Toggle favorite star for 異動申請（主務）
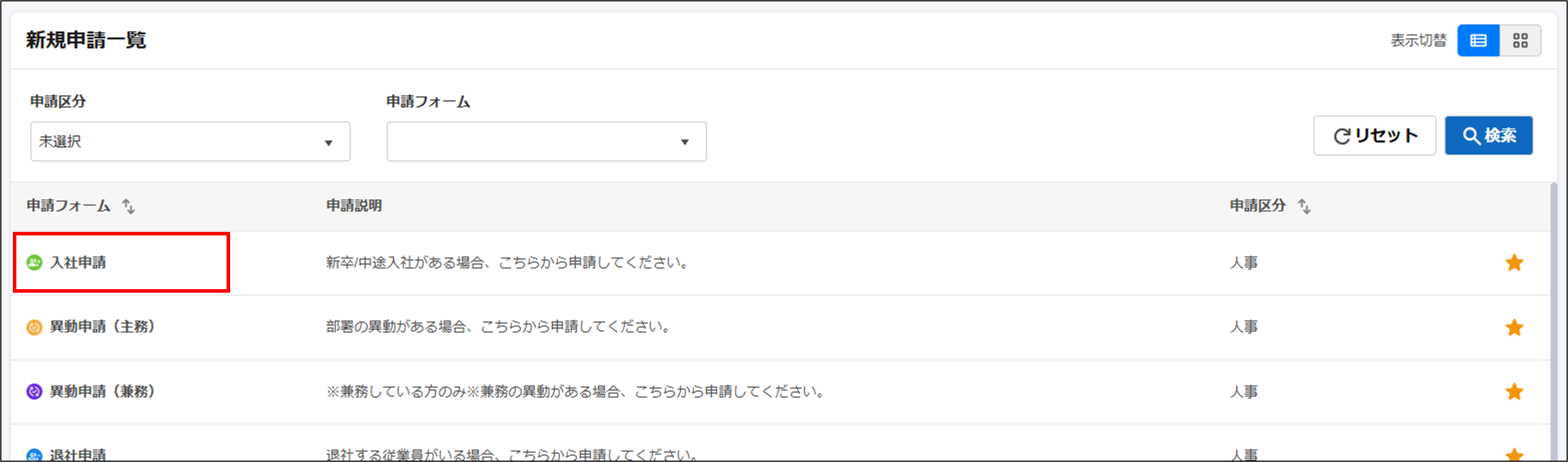The width and height of the screenshot is (1568, 462). [1514, 328]
